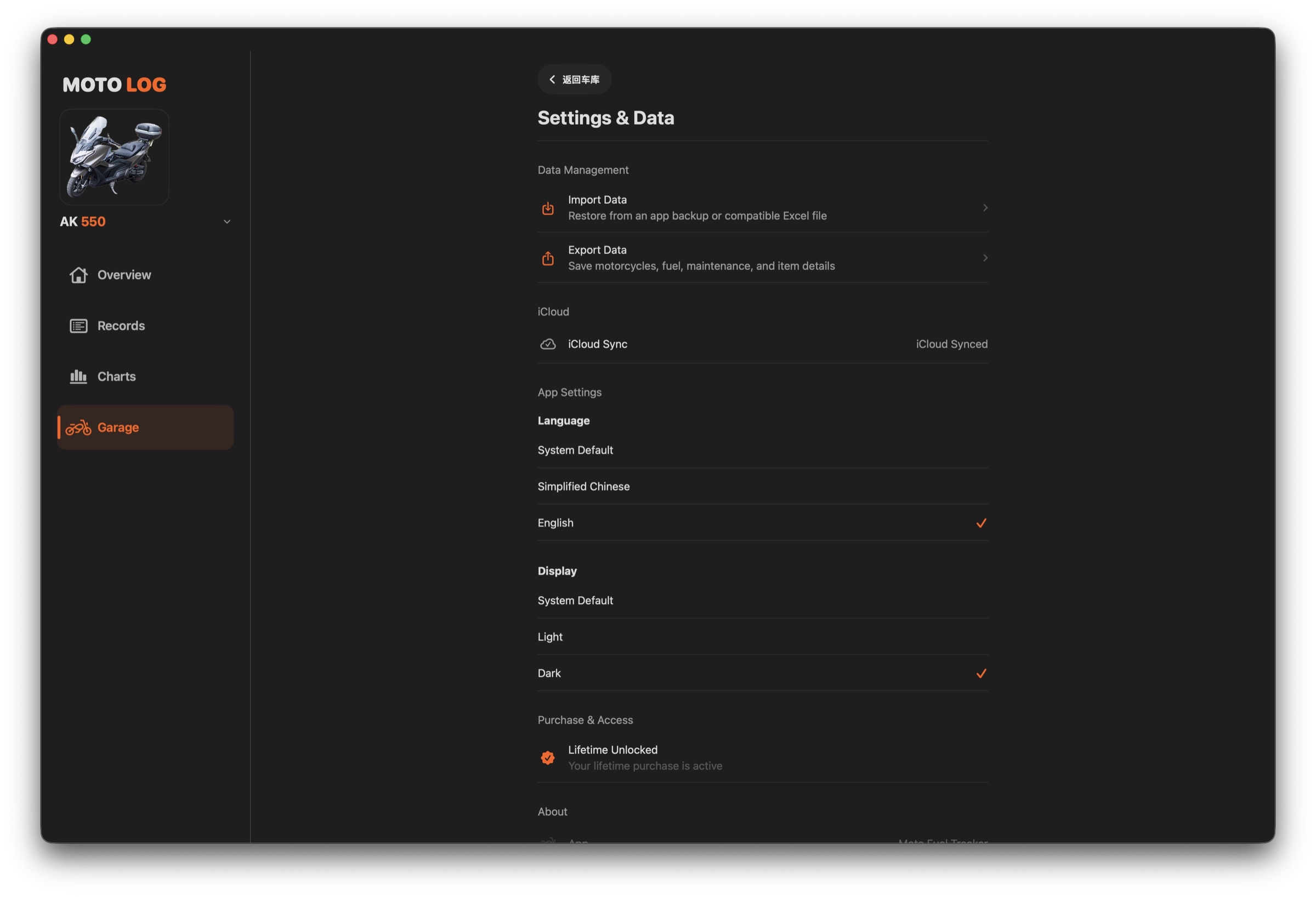The image size is (1316, 897).
Task: Open Import Data via its right chevron
Action: click(985, 208)
